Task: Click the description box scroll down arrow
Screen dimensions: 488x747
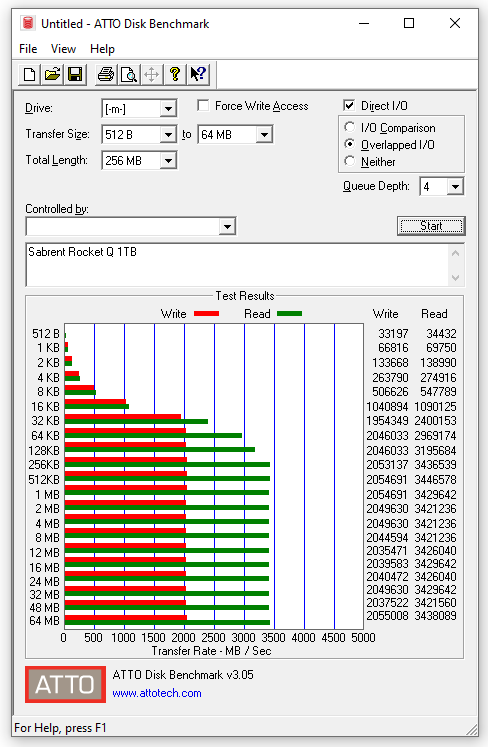Action: pyautogui.click(x=455, y=277)
